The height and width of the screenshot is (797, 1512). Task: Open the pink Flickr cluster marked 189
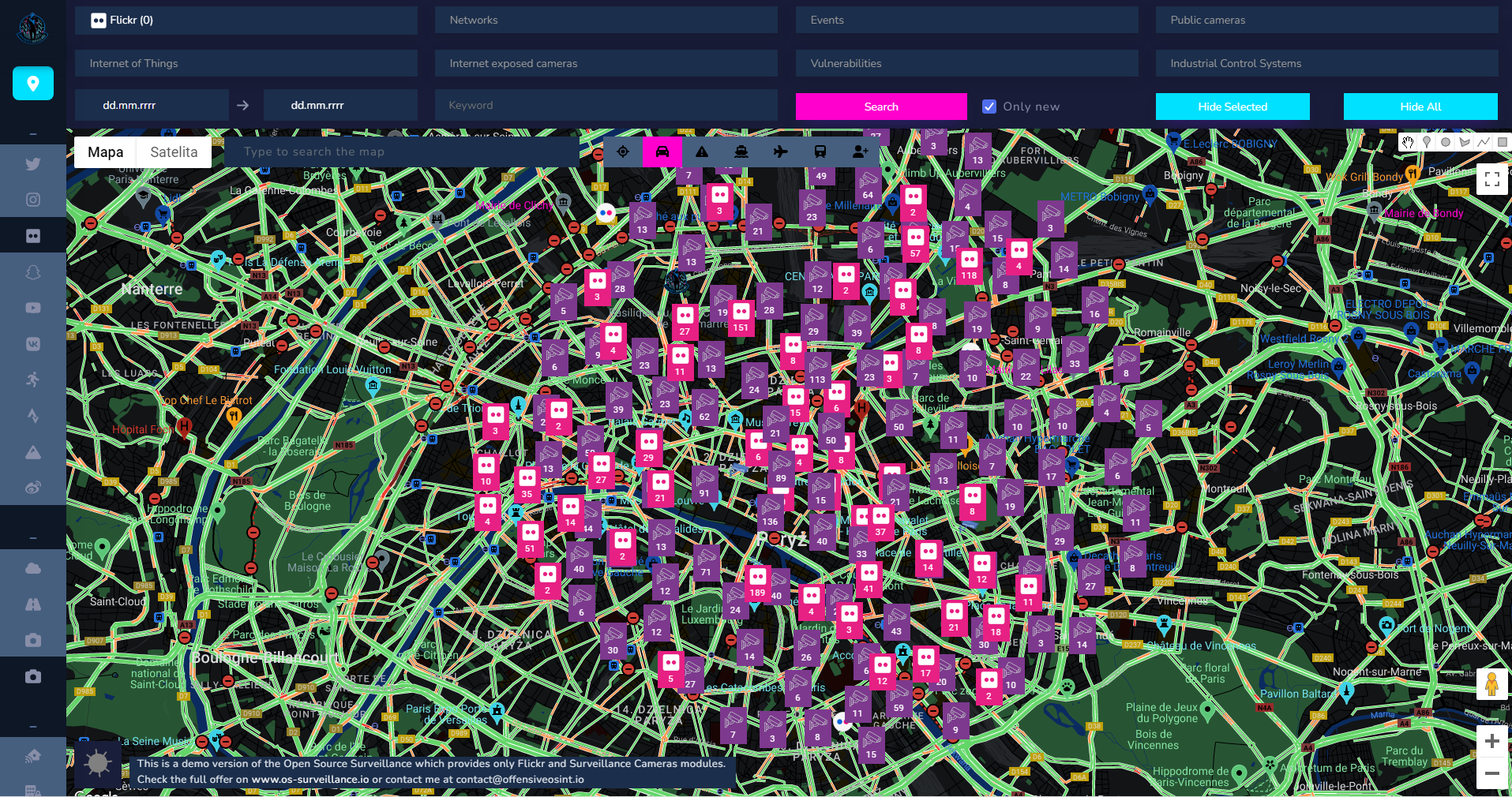[x=757, y=582]
